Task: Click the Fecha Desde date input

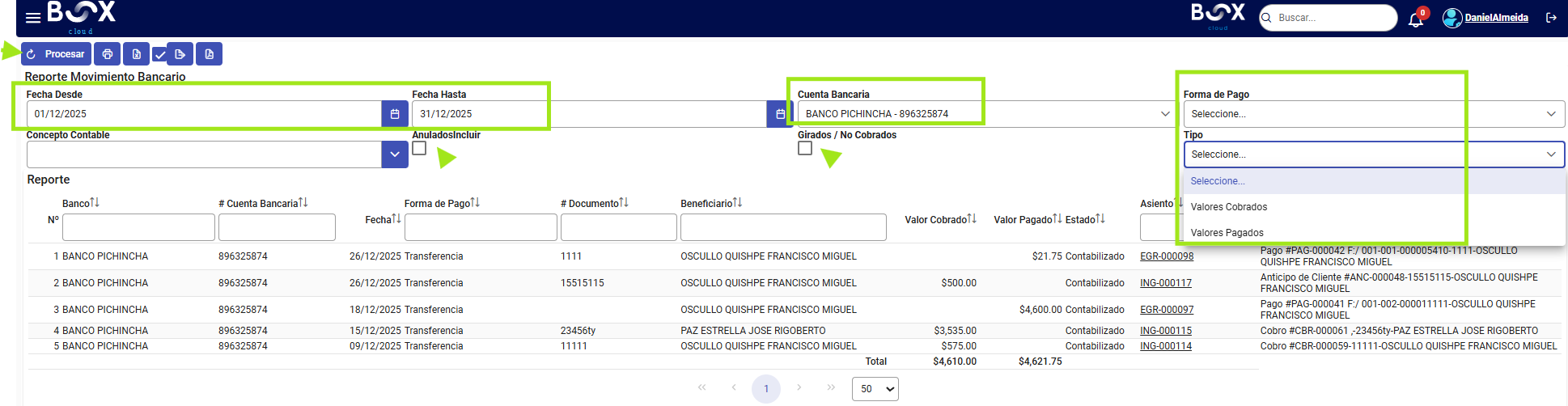Action: pyautogui.click(x=204, y=114)
